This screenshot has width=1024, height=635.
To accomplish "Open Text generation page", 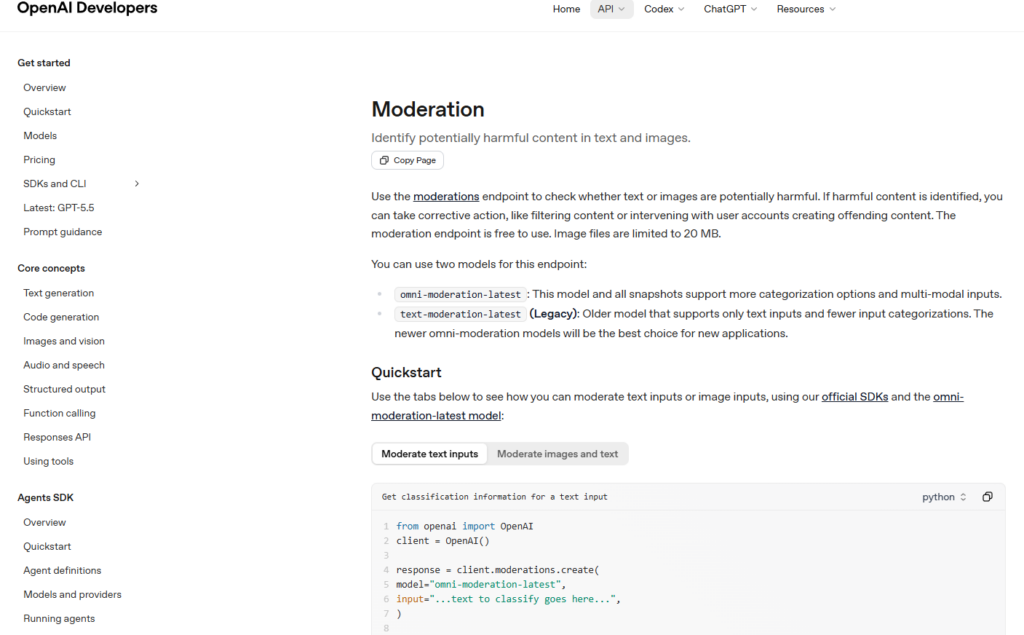I will click(59, 293).
